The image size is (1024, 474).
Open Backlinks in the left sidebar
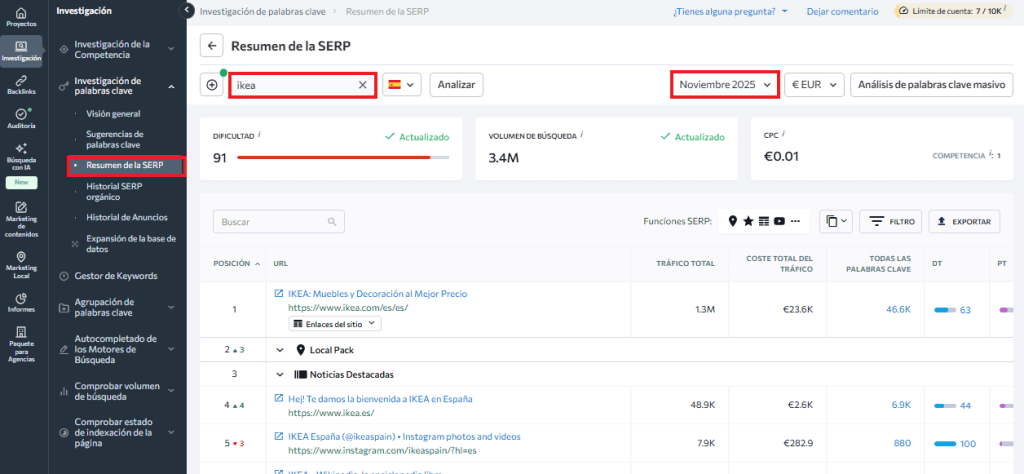pyautogui.click(x=21, y=84)
